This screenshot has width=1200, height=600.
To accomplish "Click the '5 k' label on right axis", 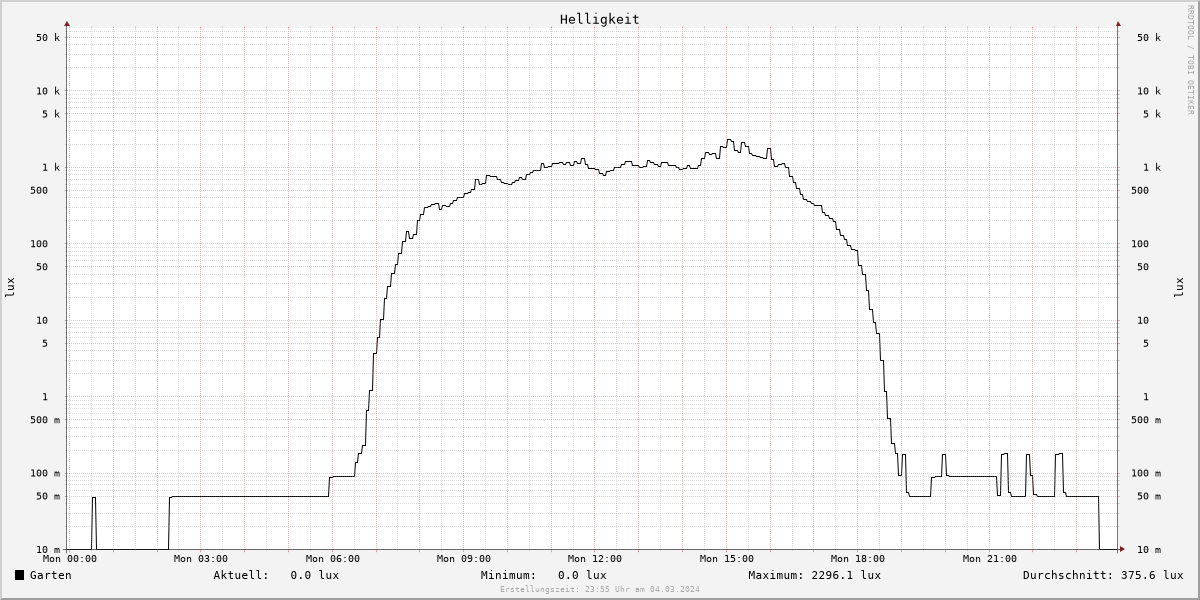I will tap(1152, 114).
